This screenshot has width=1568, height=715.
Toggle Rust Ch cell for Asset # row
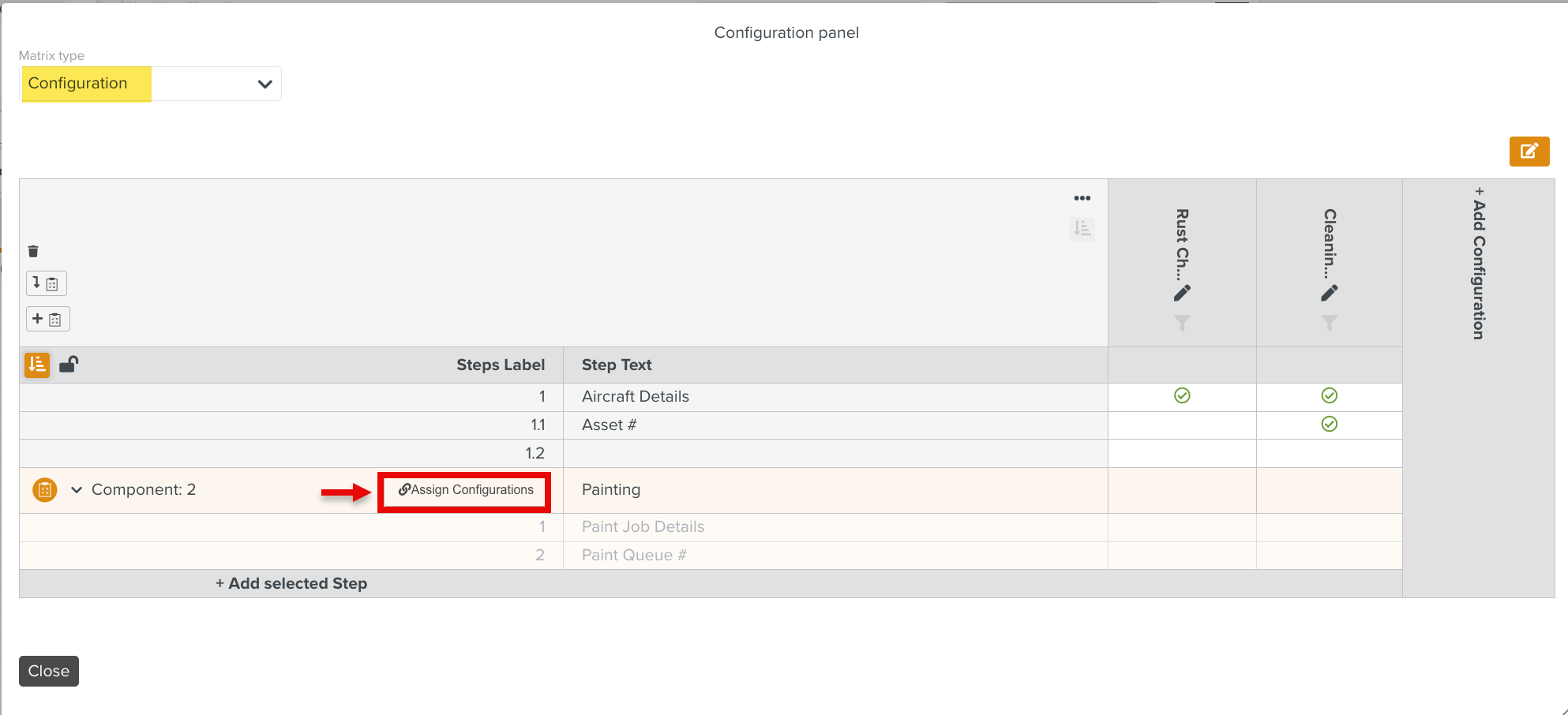(x=1182, y=425)
